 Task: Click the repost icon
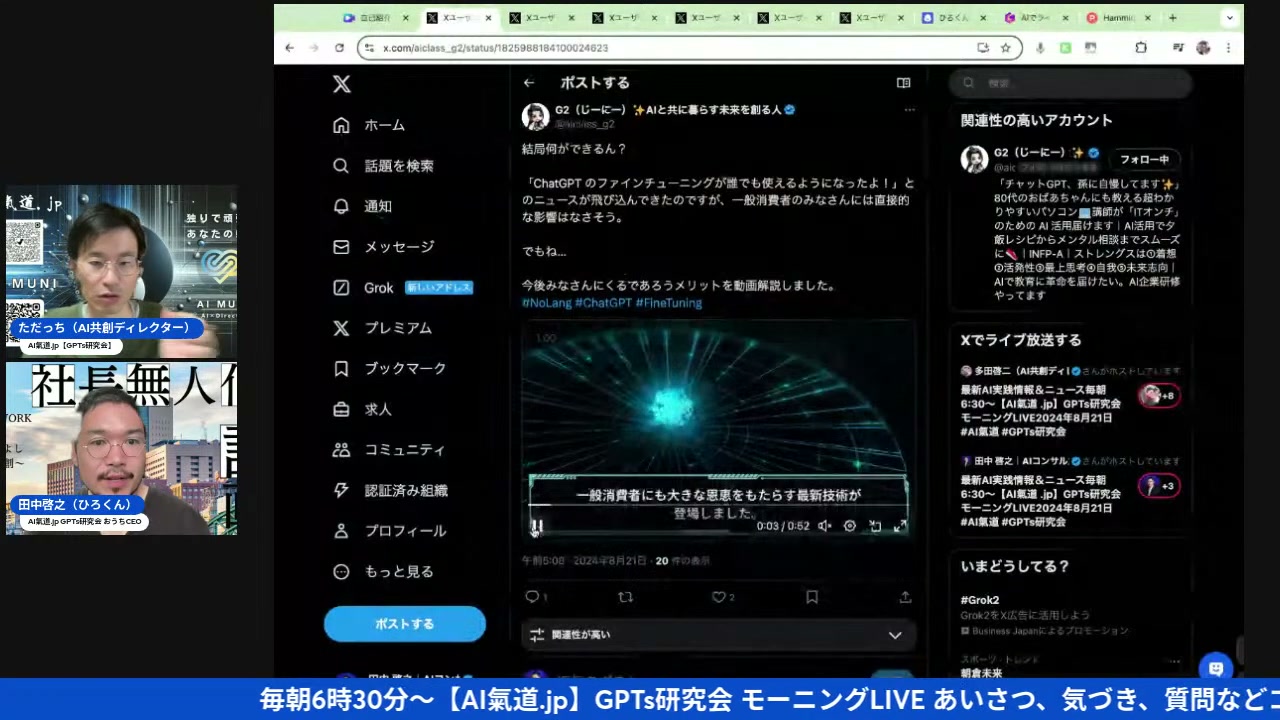(626, 597)
